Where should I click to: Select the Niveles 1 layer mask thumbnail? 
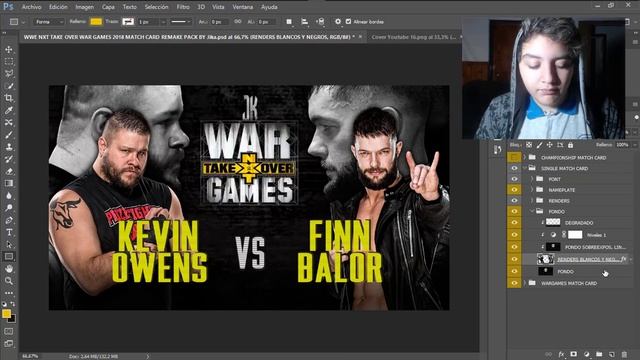click(575, 235)
